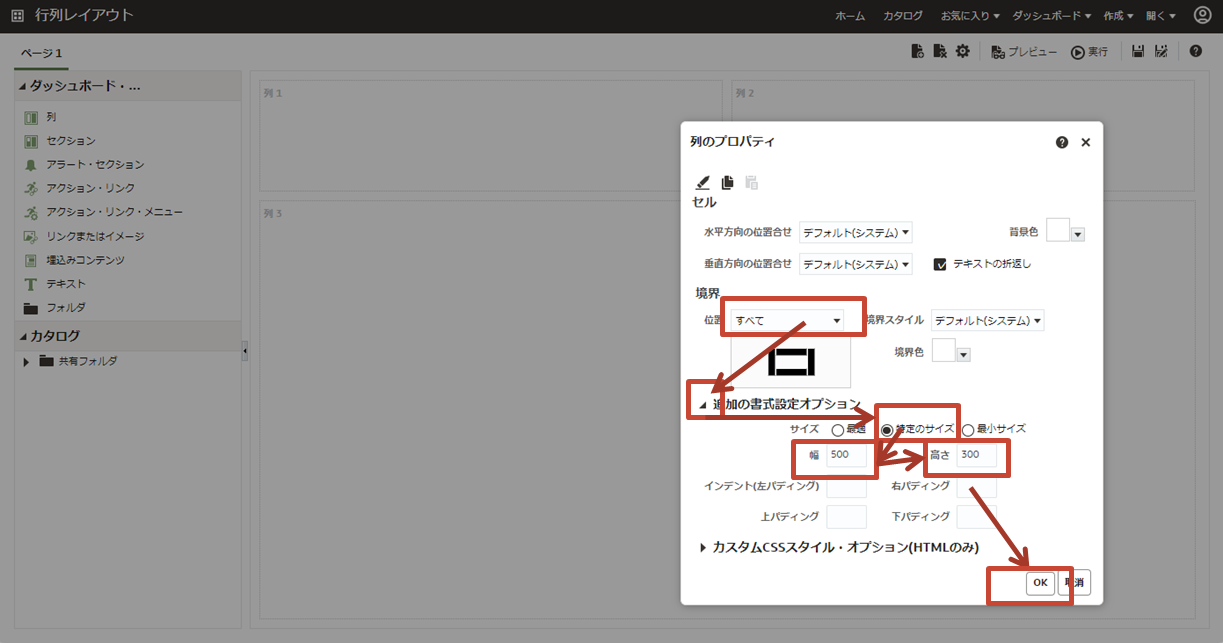1223x643 pixels.
Task: Open the 背景色 dropdown arrow
Action: (1078, 235)
